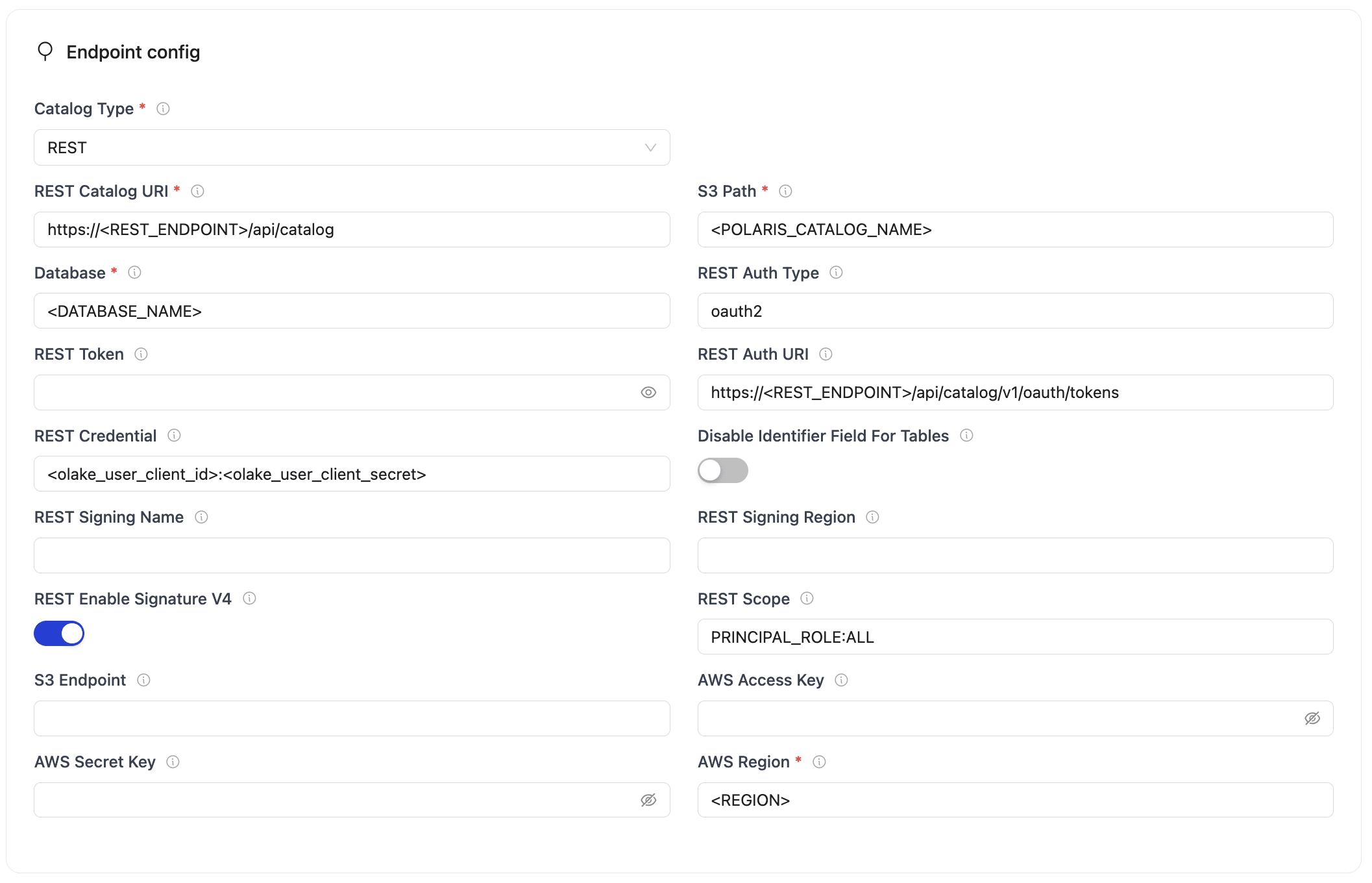Click info icon next to S3 Endpoint

[x=143, y=680]
